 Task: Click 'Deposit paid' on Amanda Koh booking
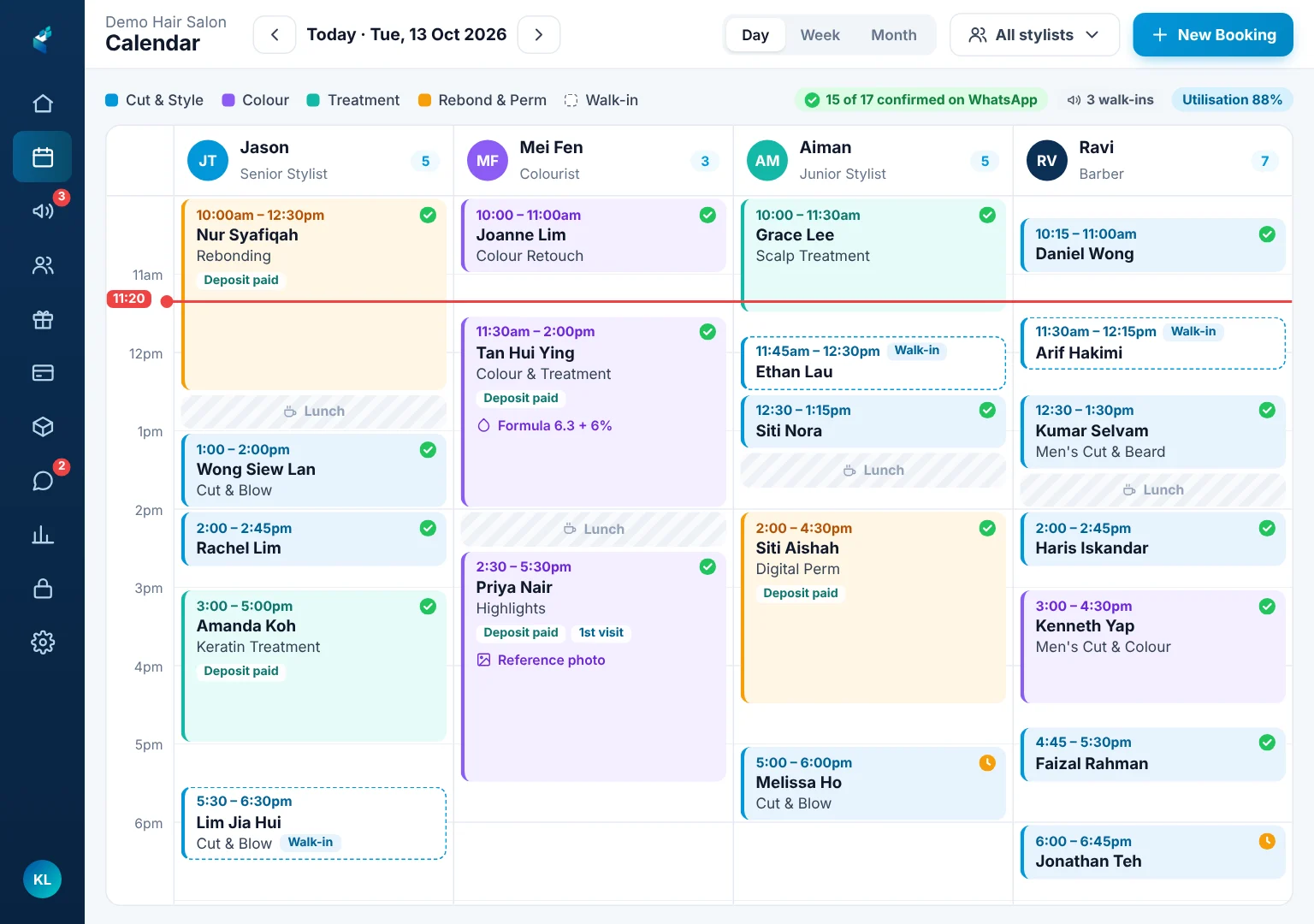click(x=241, y=671)
